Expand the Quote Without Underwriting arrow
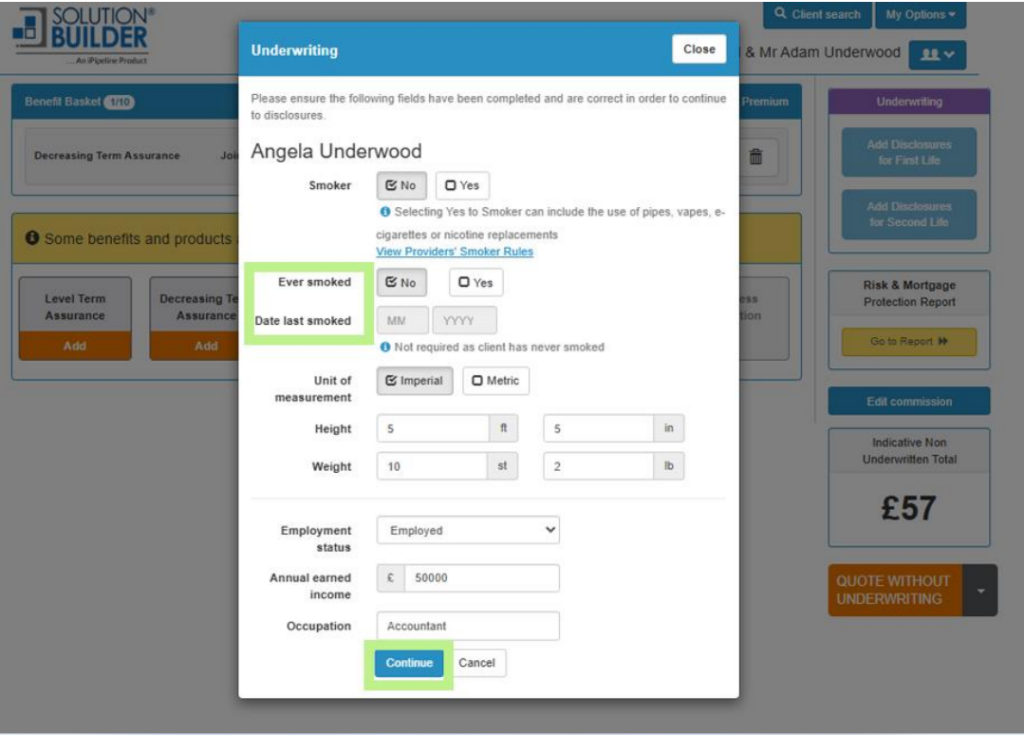Viewport: 1024px width, 735px height. (x=980, y=590)
